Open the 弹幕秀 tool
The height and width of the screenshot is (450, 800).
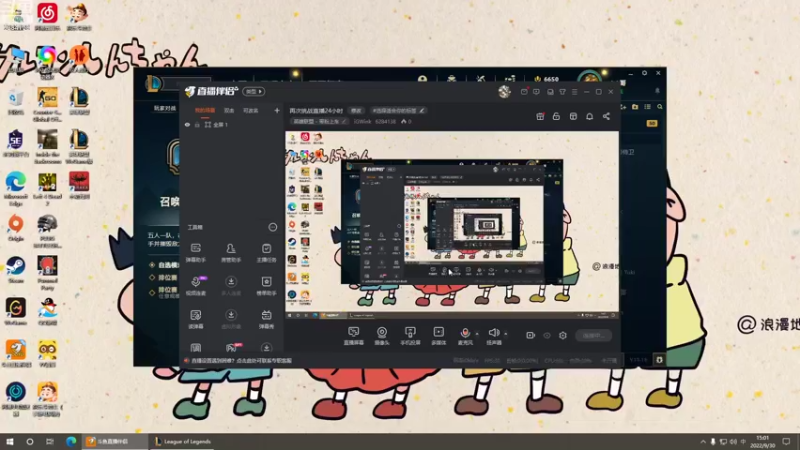click(x=266, y=319)
